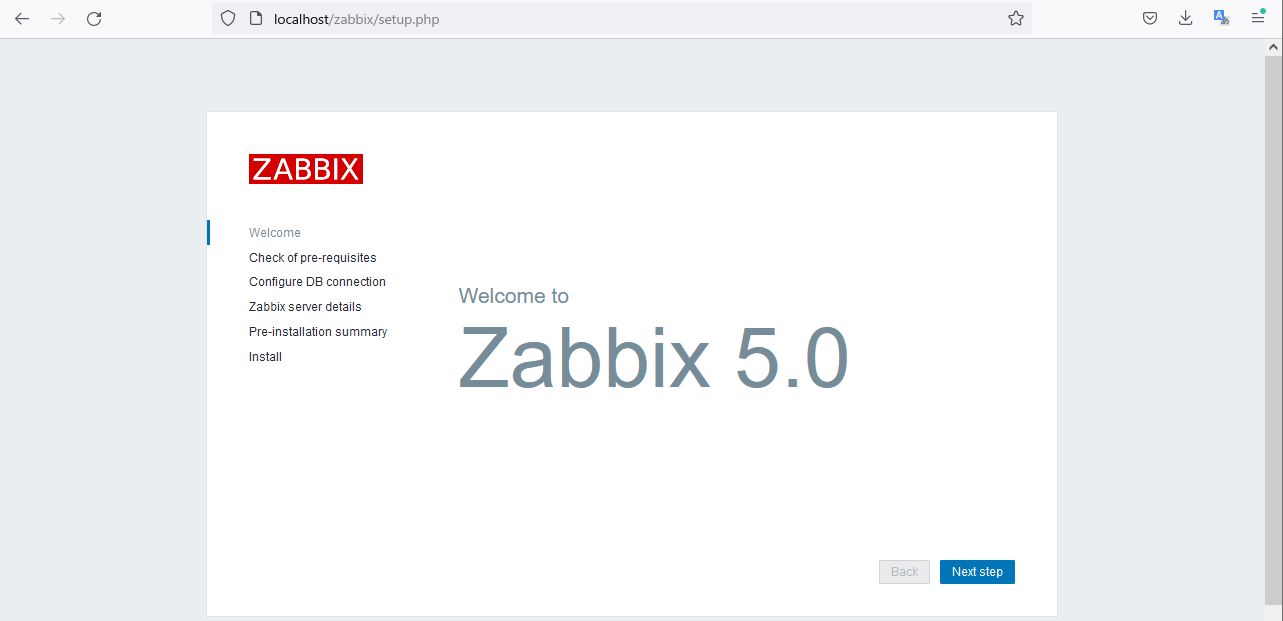This screenshot has height=621, width=1283.
Task: Click the Next step button
Action: pos(977,572)
